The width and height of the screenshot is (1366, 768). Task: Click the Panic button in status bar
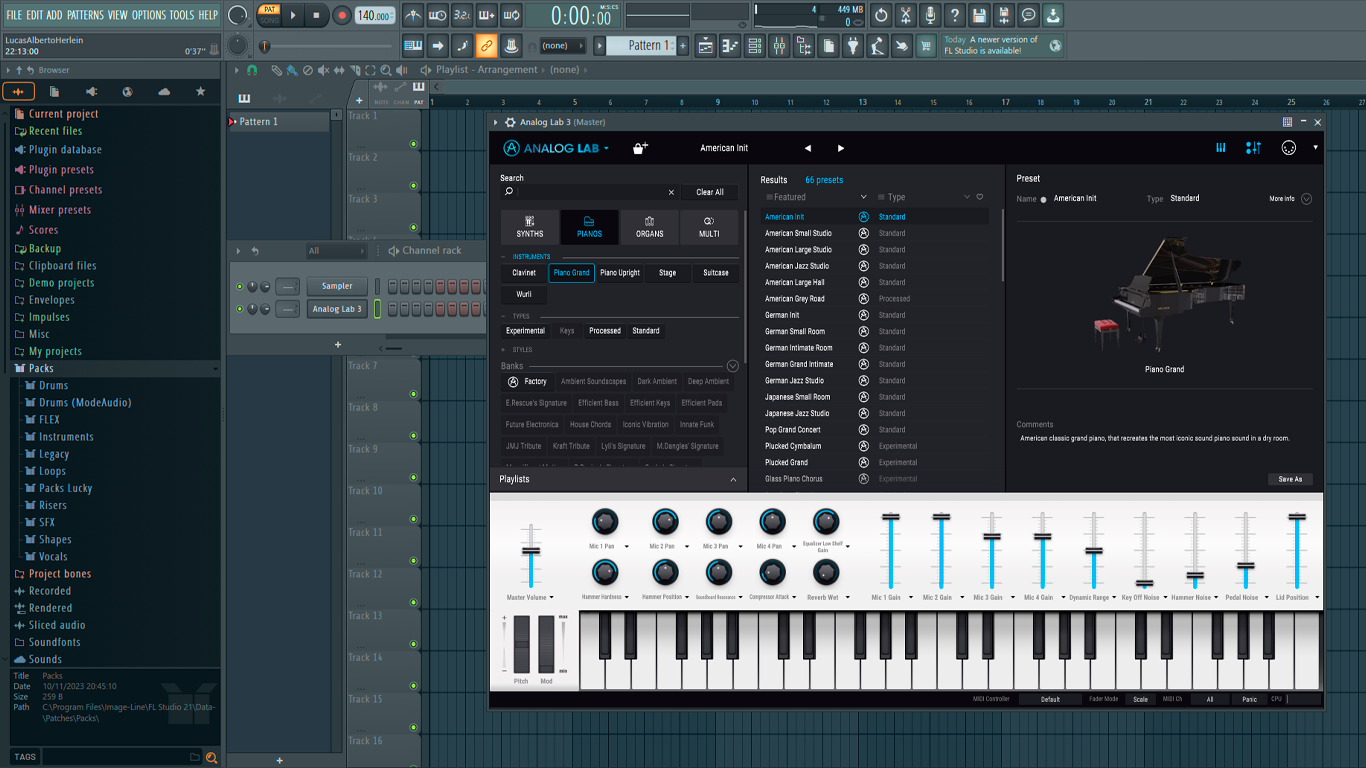click(1249, 700)
